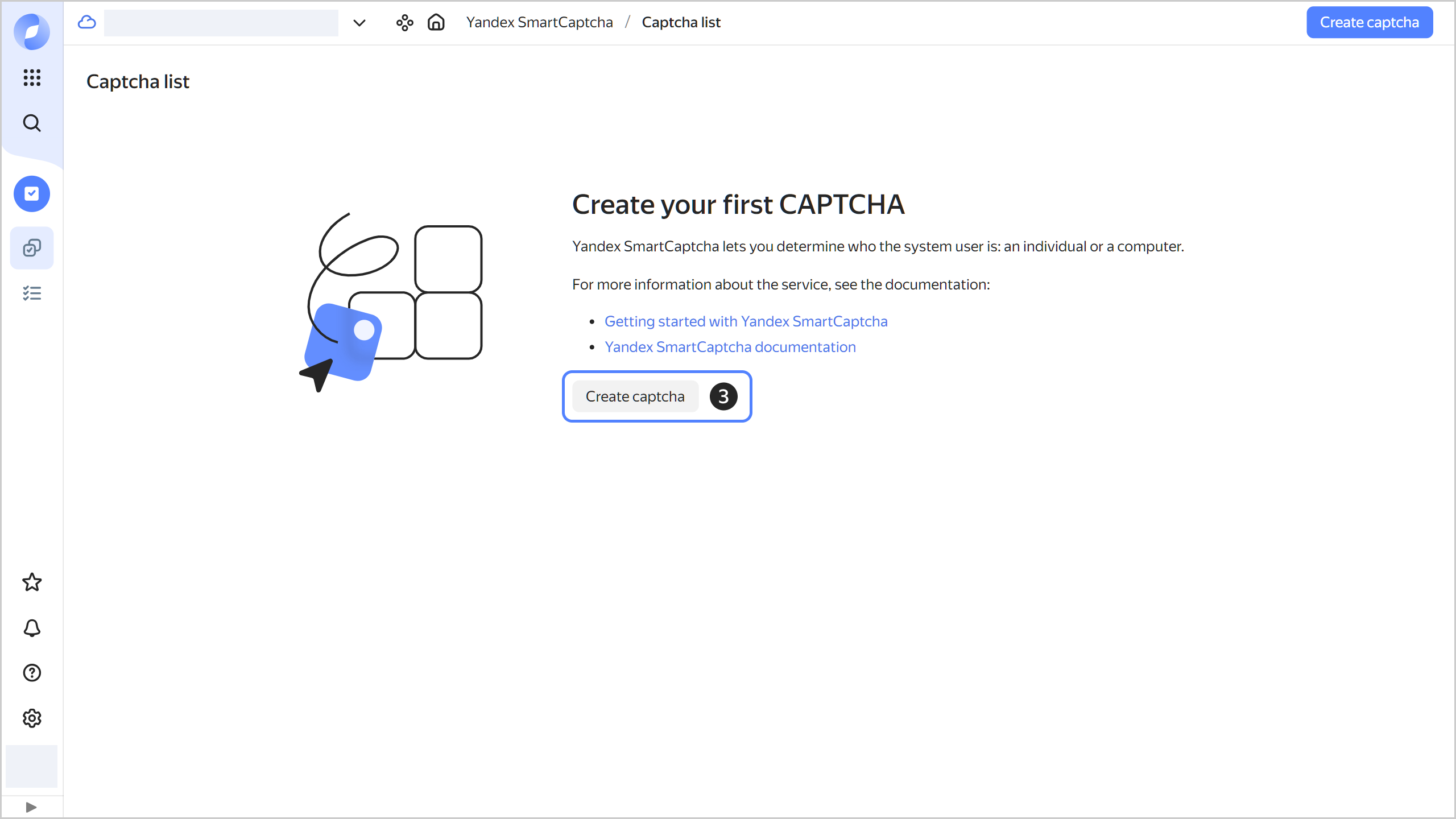Expand the folder selector chevron dropdown
1456x819 pixels.
click(x=358, y=23)
